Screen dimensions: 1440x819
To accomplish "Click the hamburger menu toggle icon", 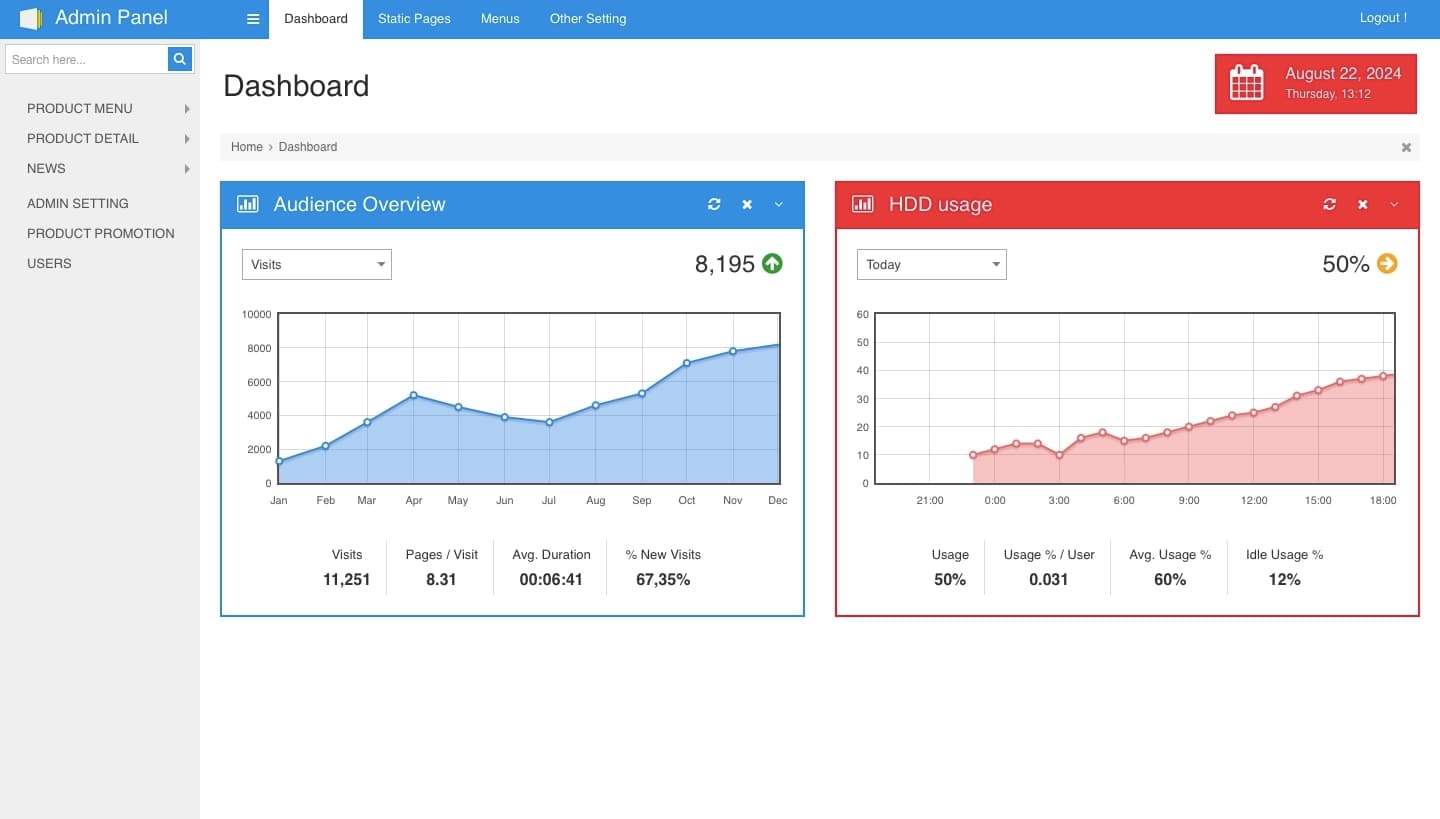I will click(253, 19).
